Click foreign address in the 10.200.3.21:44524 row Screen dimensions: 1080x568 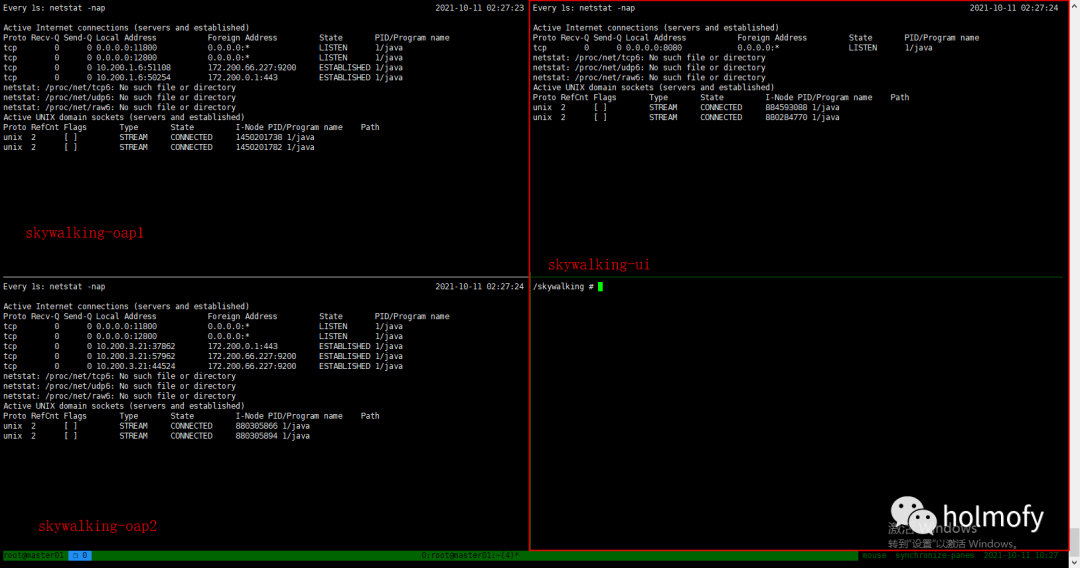pyautogui.click(x=252, y=367)
